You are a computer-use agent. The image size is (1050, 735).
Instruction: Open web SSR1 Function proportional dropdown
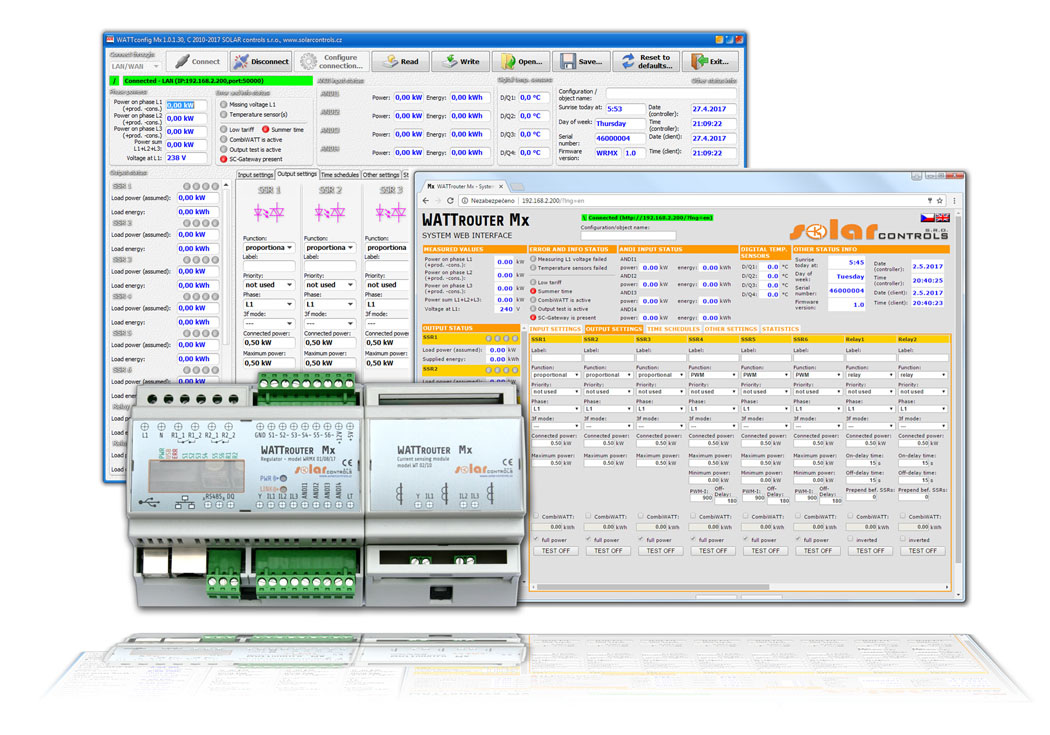coord(555,375)
